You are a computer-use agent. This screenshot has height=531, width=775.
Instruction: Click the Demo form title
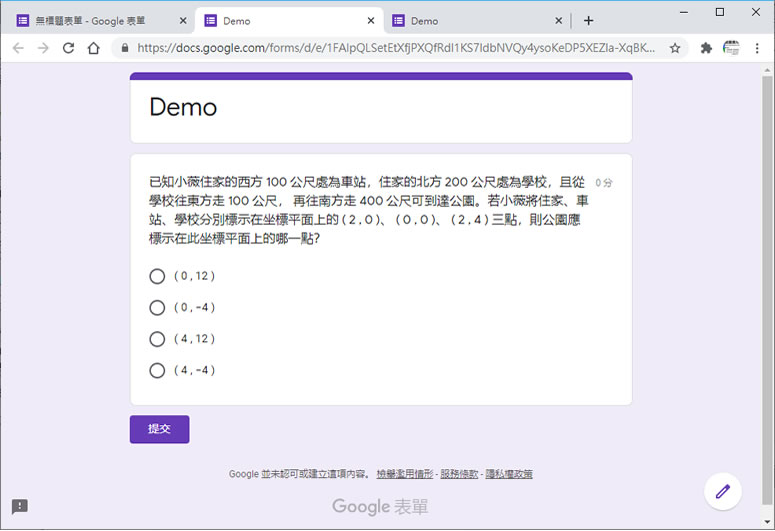click(183, 107)
